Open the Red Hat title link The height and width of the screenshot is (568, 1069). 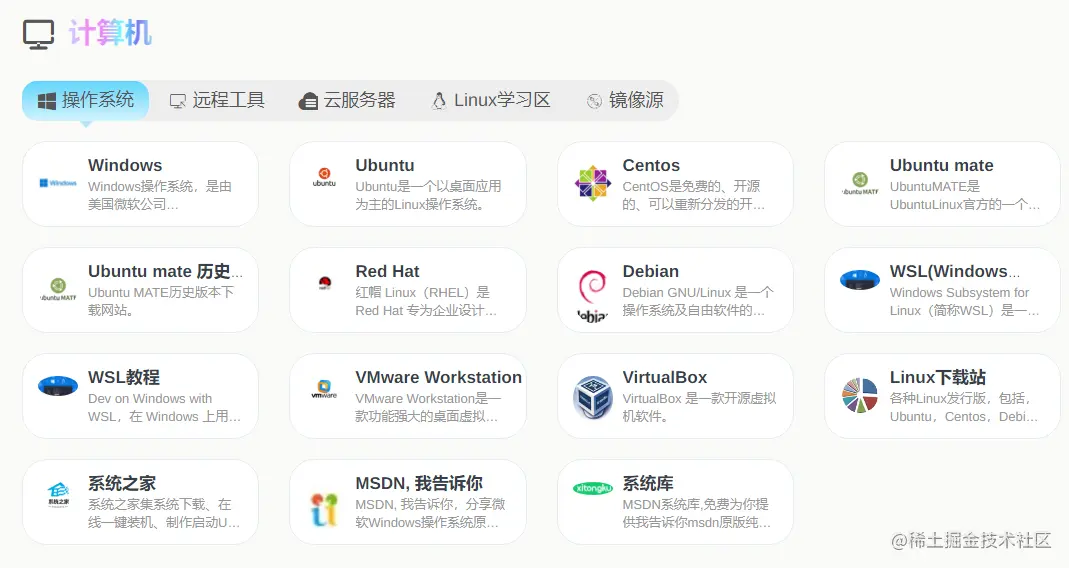pyautogui.click(x=387, y=271)
